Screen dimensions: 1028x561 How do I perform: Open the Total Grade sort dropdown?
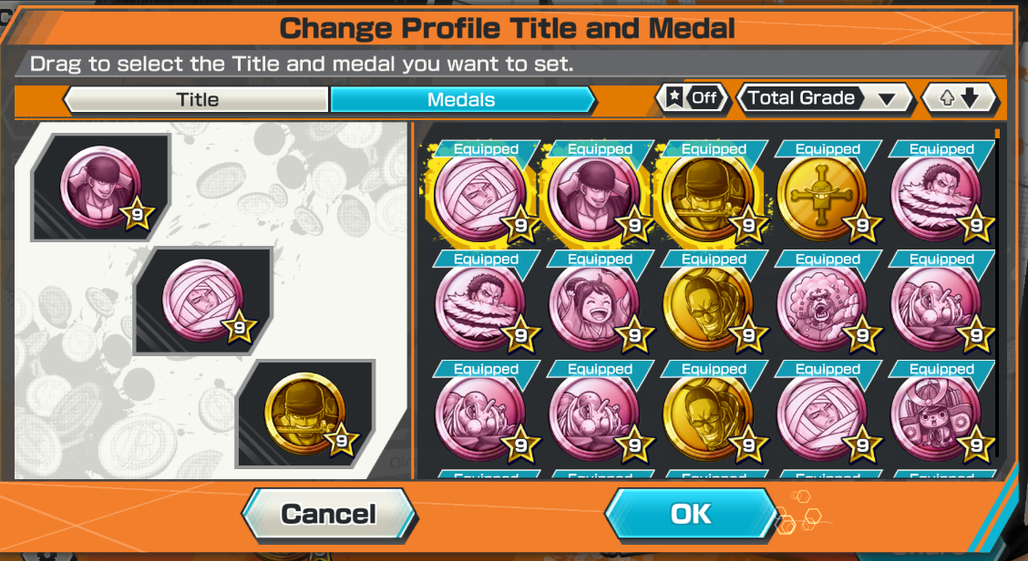pyautogui.click(x=825, y=98)
